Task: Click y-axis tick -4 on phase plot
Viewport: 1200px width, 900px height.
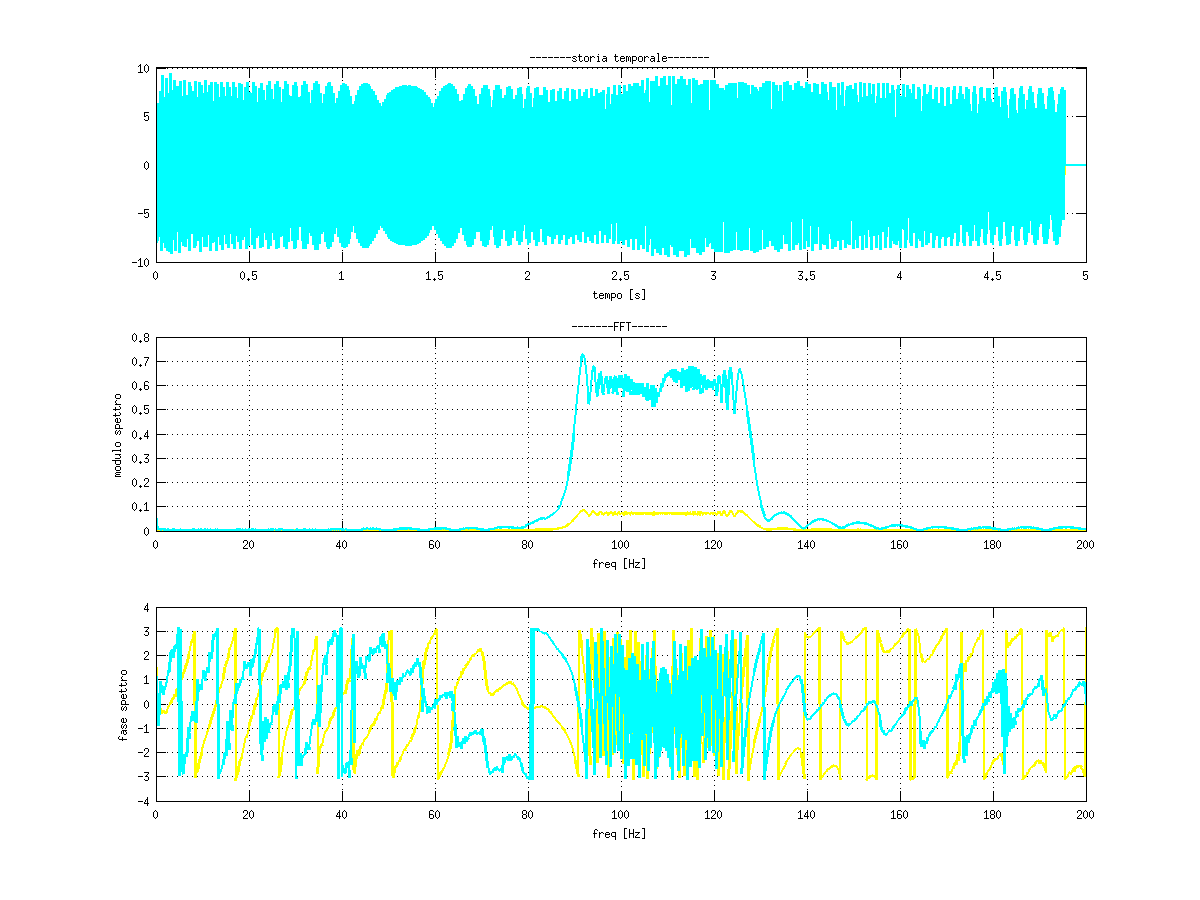Action: pos(144,801)
